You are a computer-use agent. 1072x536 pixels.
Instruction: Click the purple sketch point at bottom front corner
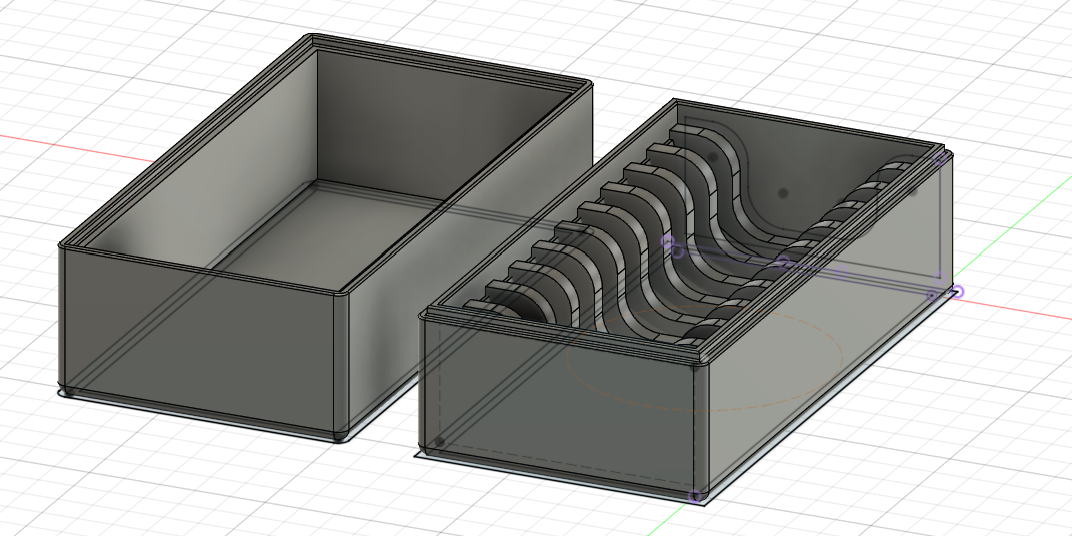tap(697, 496)
